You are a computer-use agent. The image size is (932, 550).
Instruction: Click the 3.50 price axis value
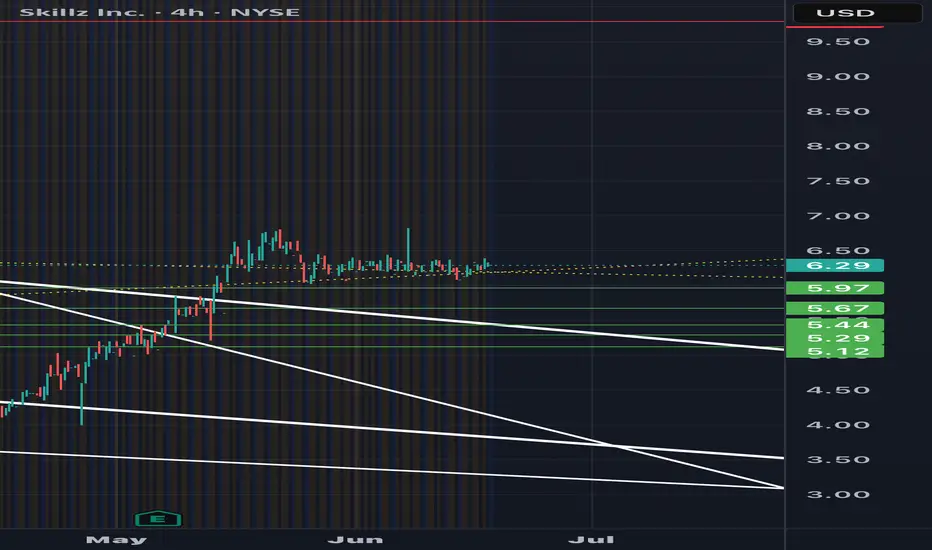(x=838, y=460)
